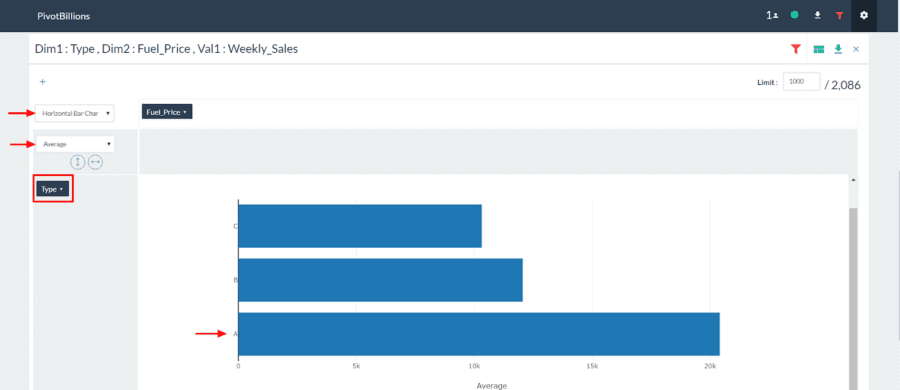Click the plus icon to add pivot
Image resolution: width=900 pixels, height=390 pixels.
[42, 82]
